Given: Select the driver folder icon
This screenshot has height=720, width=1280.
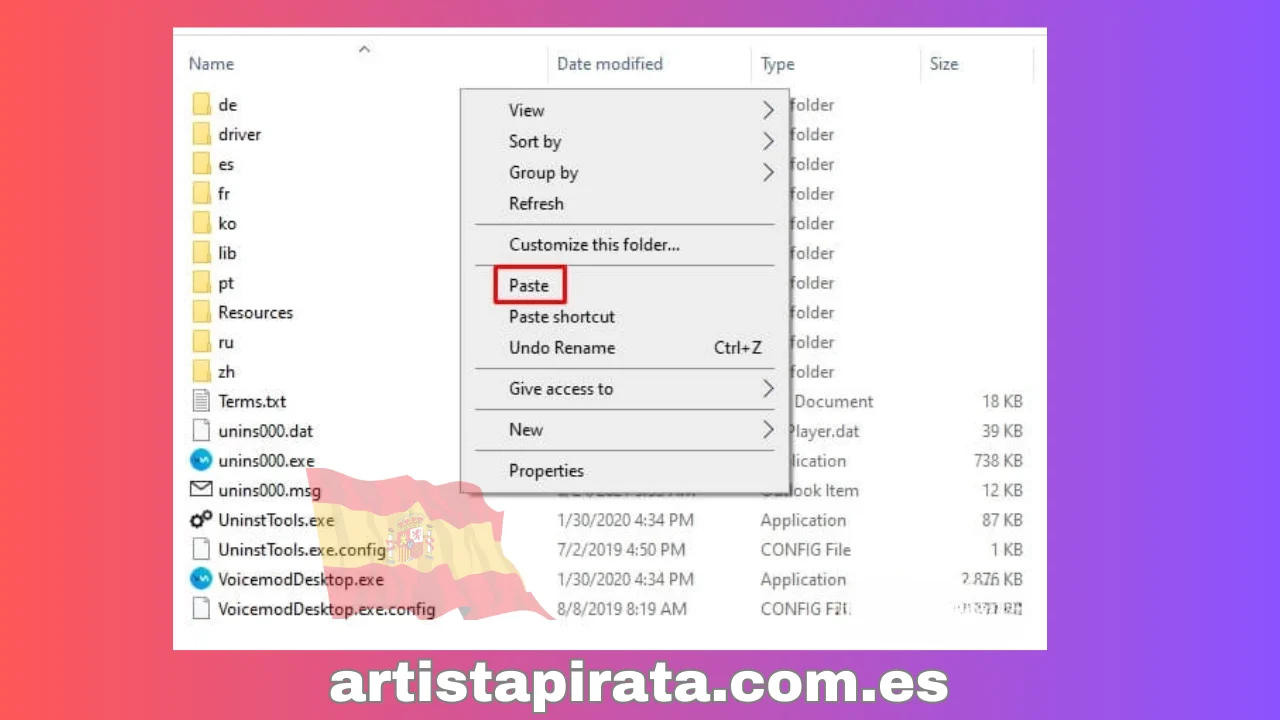Looking at the screenshot, I should click(202, 134).
